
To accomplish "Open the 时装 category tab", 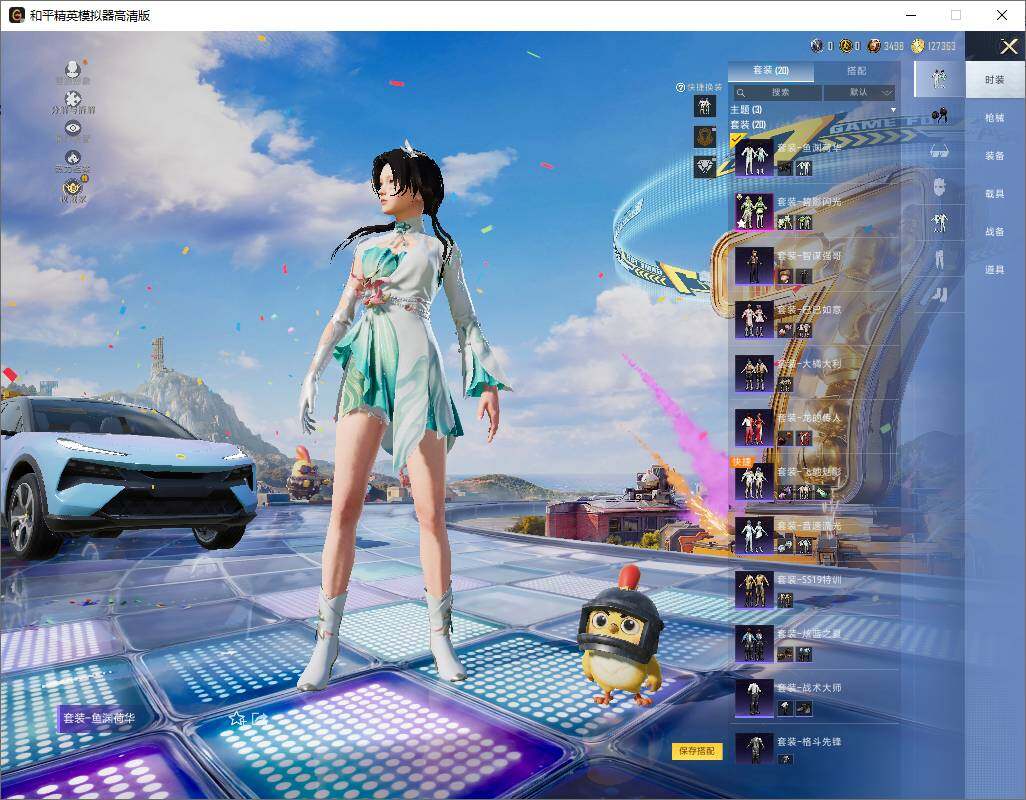I will coord(995,80).
